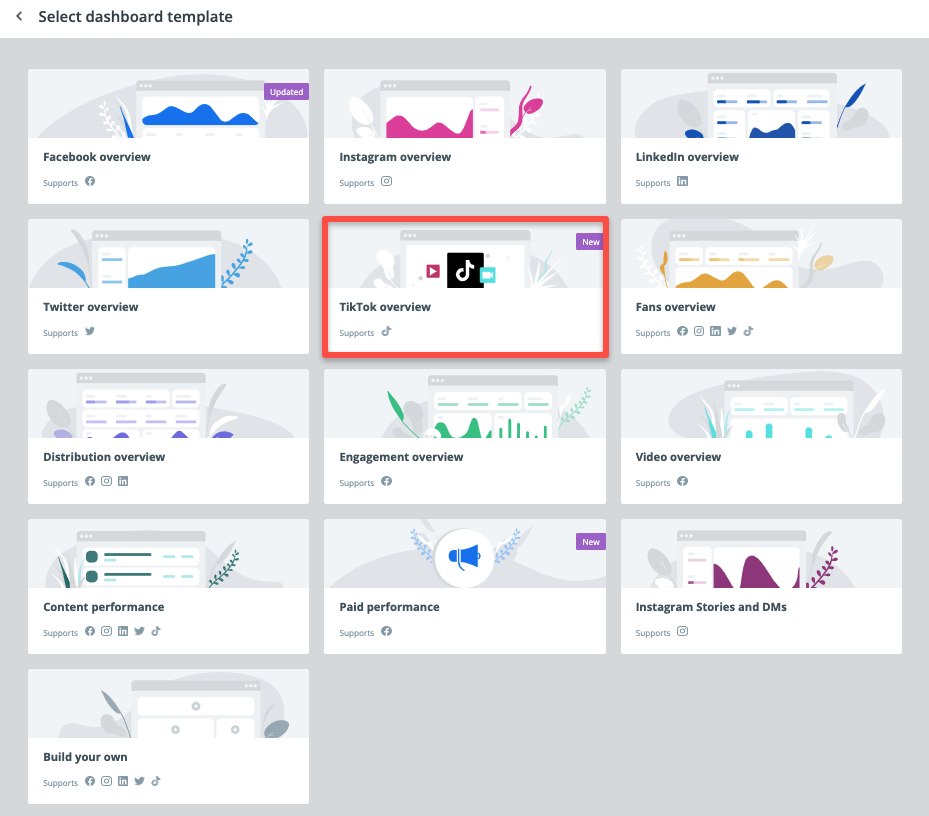929x816 pixels.
Task: Go back using the arrow beside the title
Action: coord(19,17)
